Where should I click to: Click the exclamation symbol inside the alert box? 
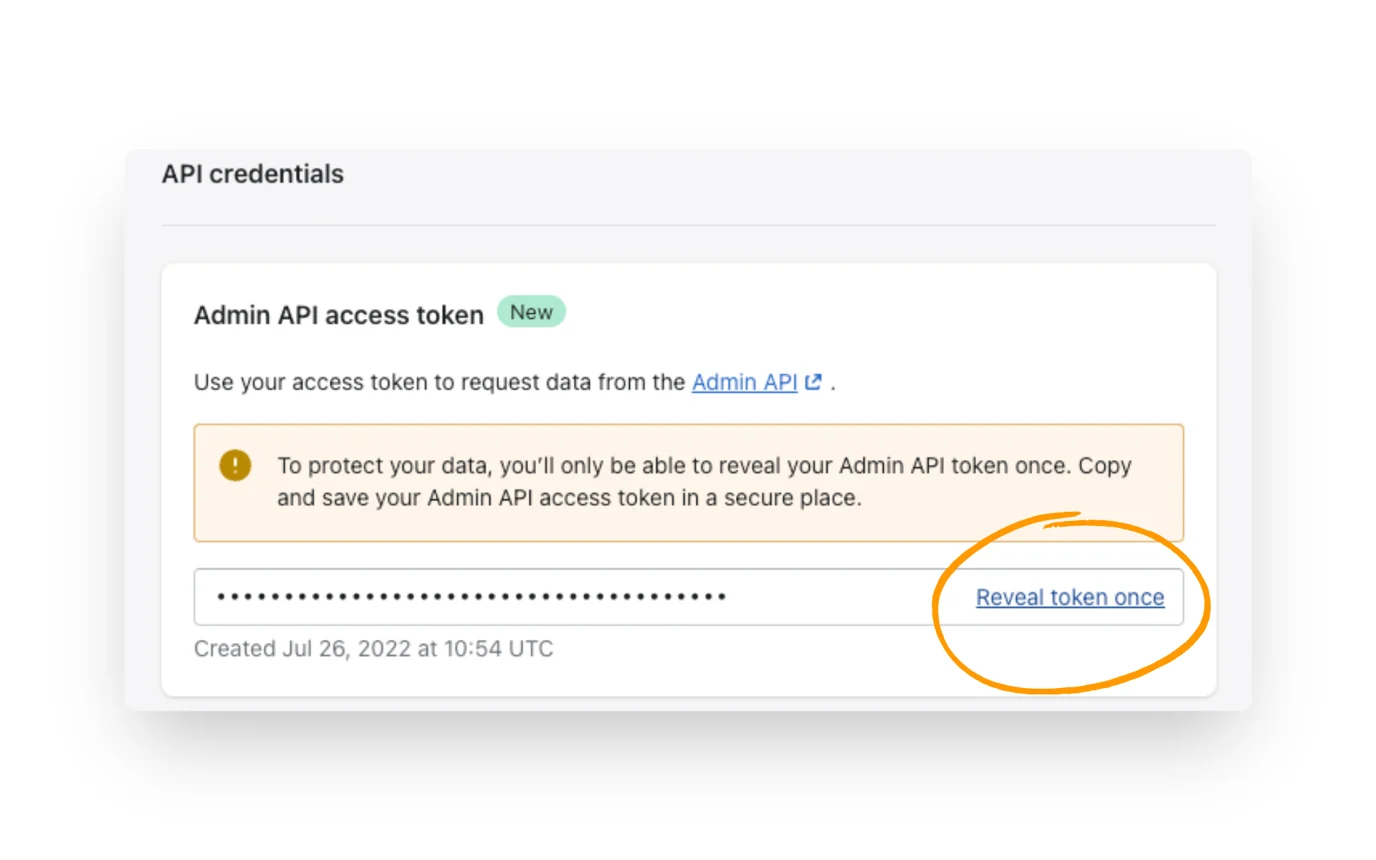point(235,464)
